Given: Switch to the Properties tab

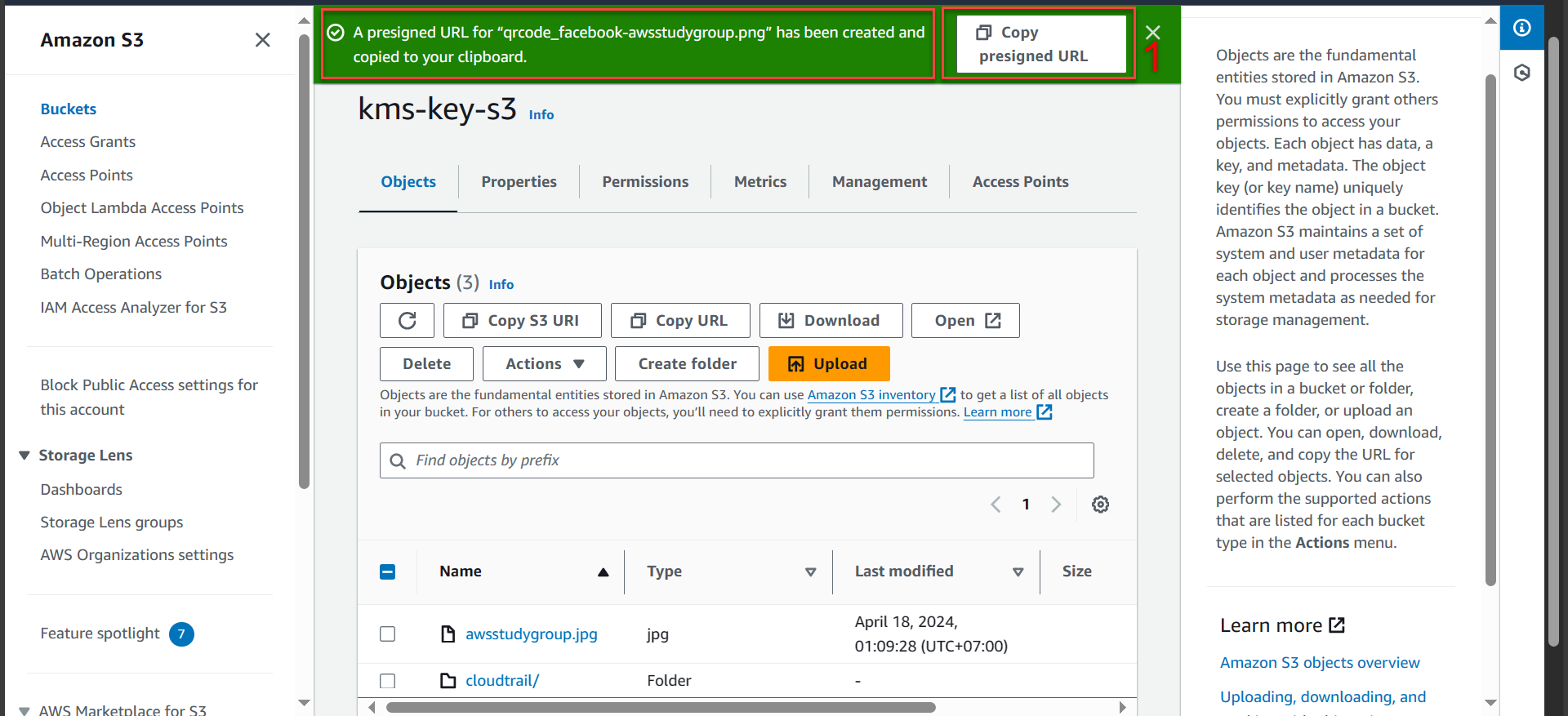Looking at the screenshot, I should [x=519, y=182].
